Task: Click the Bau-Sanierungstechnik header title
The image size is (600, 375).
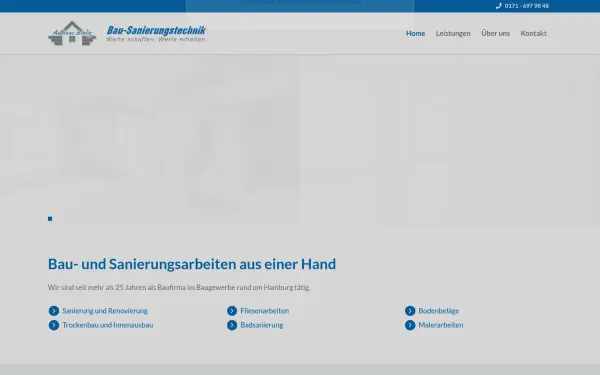Action: (x=156, y=30)
